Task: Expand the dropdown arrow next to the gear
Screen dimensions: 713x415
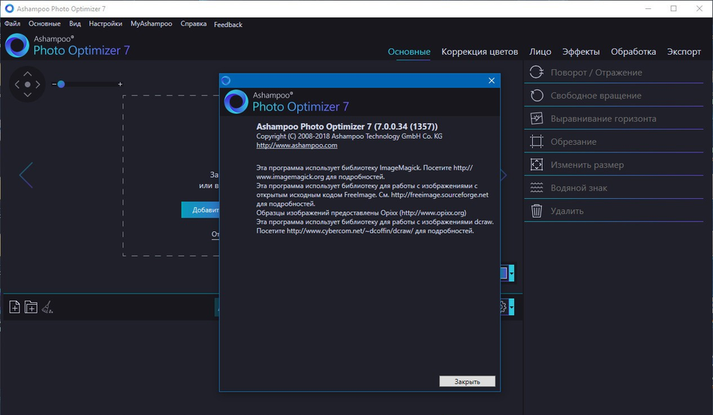Action: tap(512, 307)
